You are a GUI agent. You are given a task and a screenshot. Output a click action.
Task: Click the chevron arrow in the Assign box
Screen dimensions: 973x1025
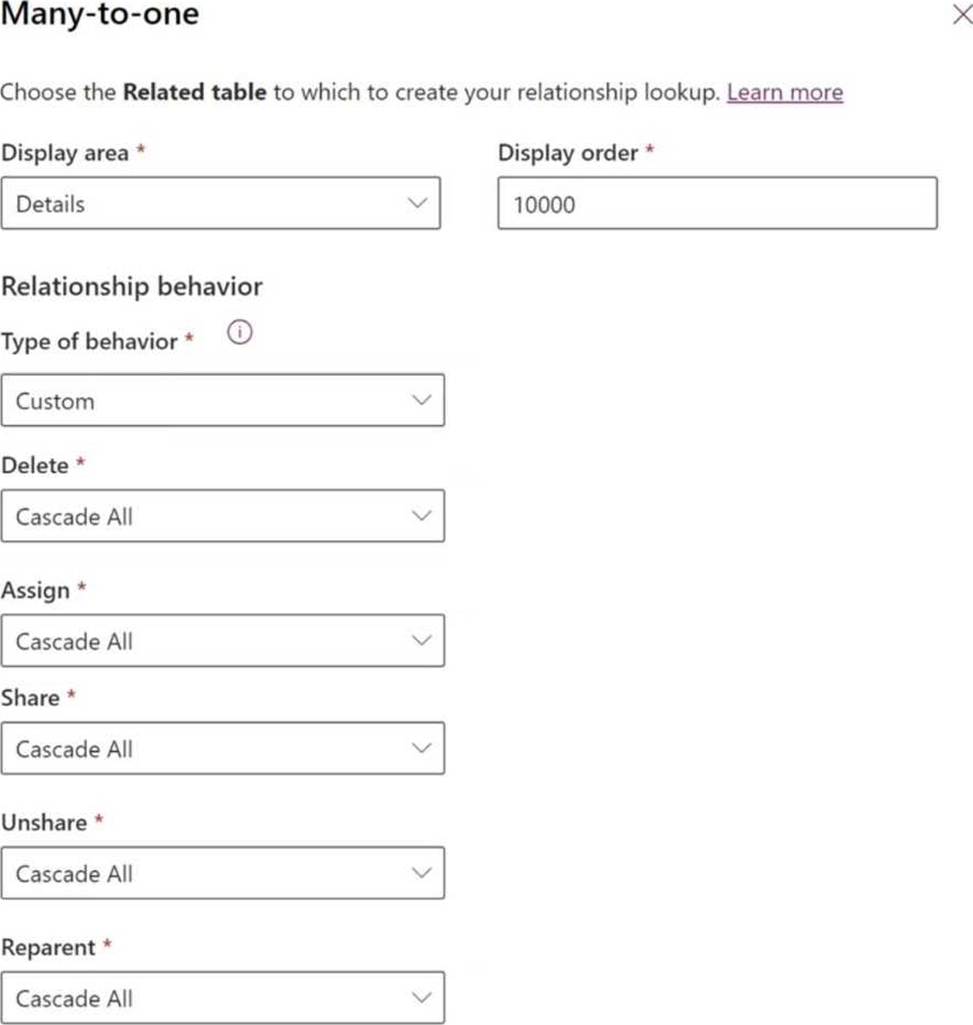click(422, 641)
